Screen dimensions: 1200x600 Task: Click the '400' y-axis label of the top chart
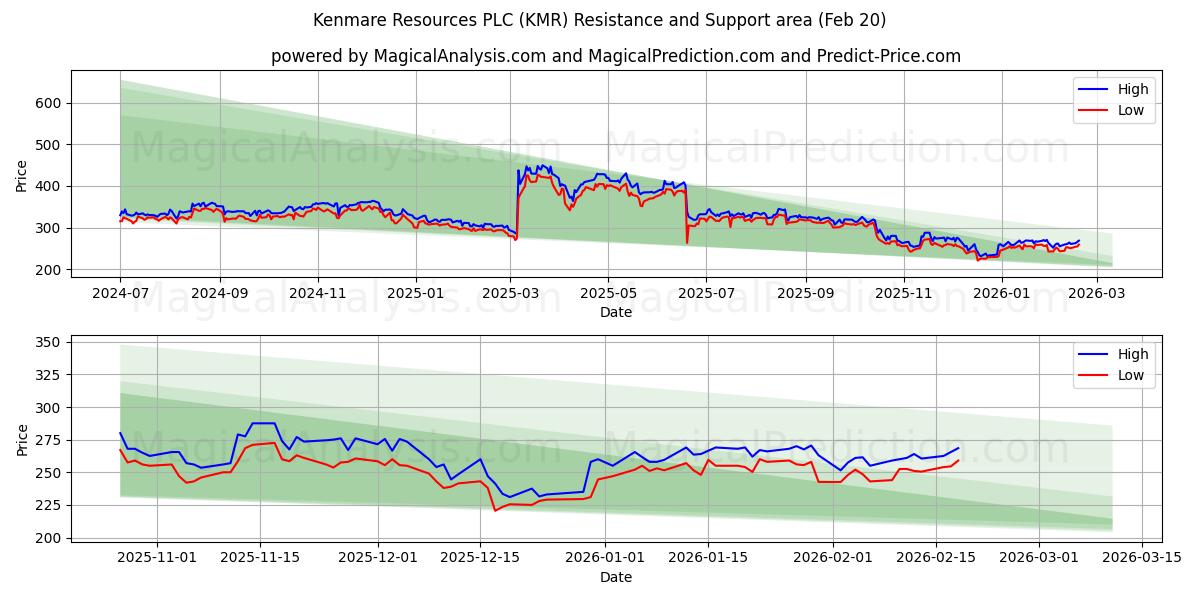point(49,187)
